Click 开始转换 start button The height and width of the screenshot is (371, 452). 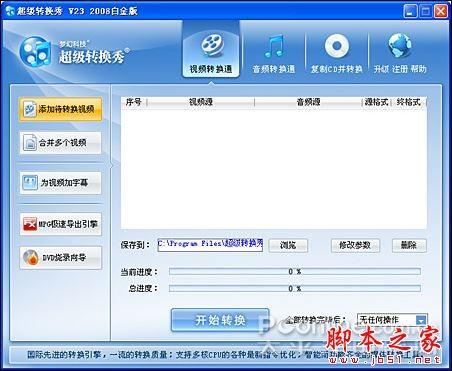(220, 320)
